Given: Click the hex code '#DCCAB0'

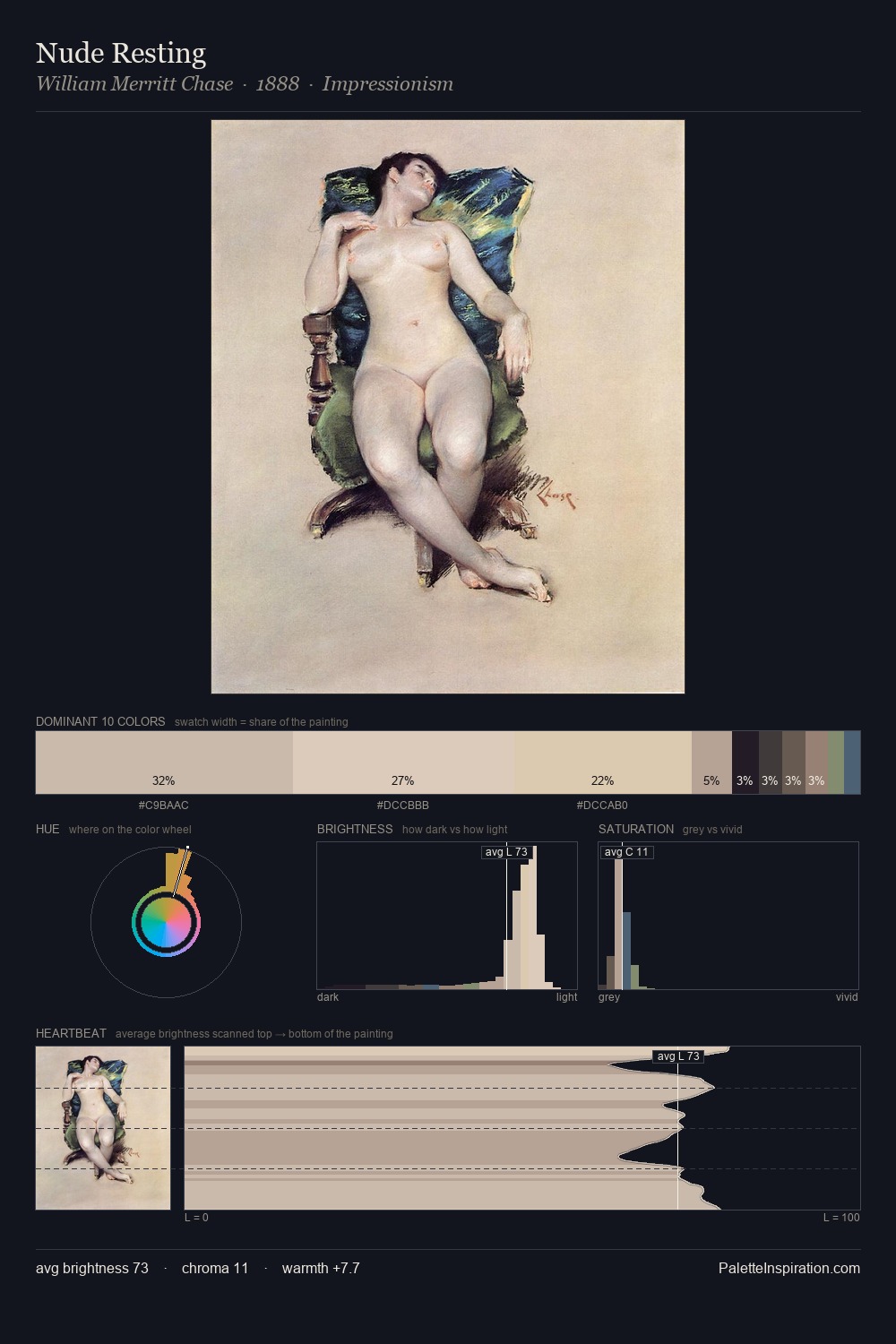Looking at the screenshot, I should pyautogui.click(x=602, y=806).
